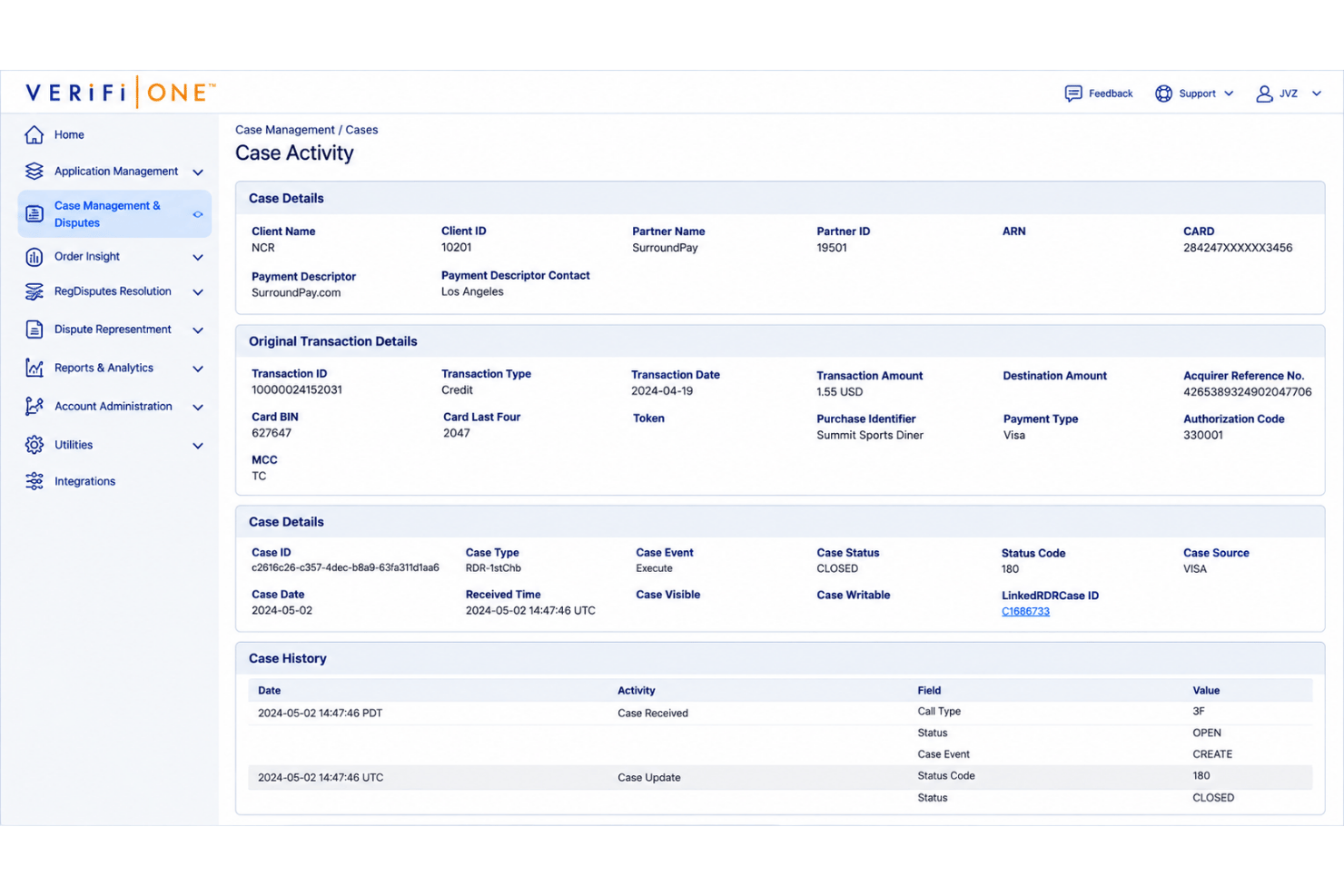Expand the Utilities chevron

click(198, 446)
